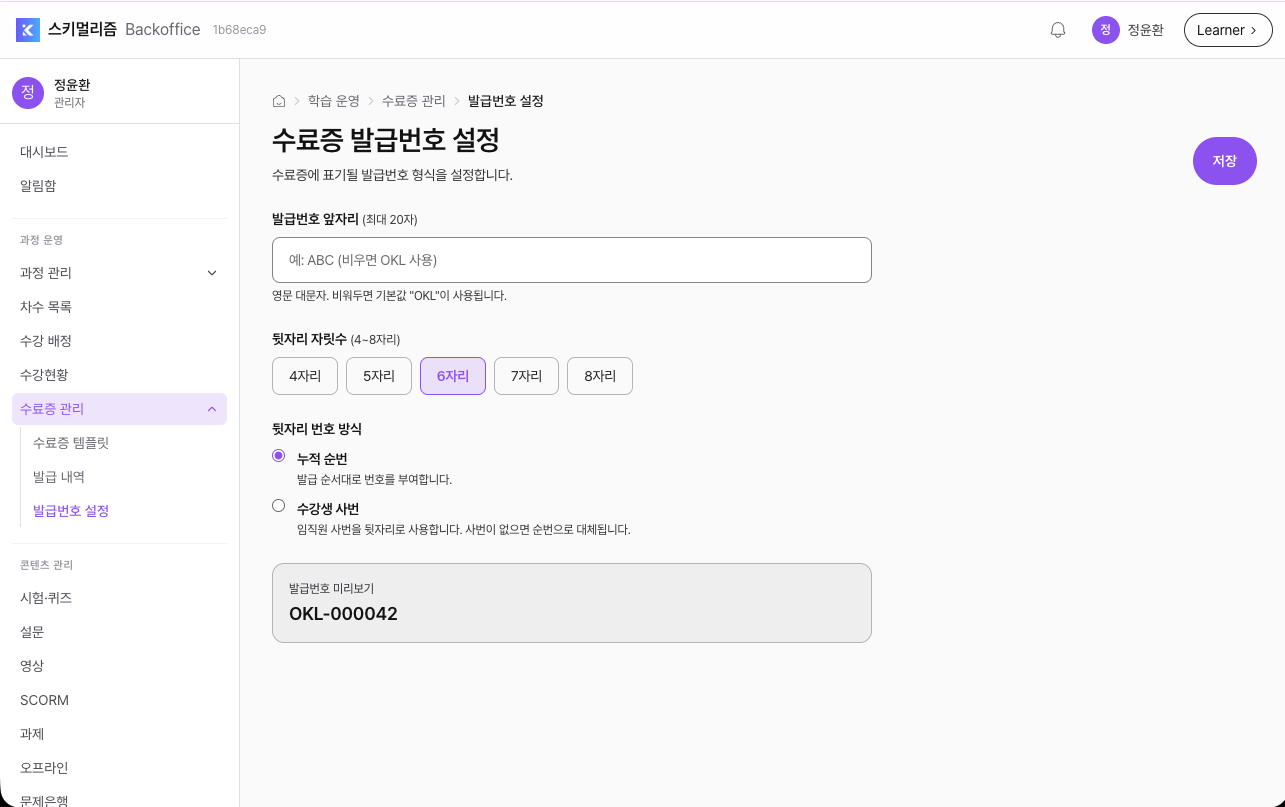Focus the 발급번호 앞자리 input field
Screen dimensions: 1285x807
click(572, 260)
